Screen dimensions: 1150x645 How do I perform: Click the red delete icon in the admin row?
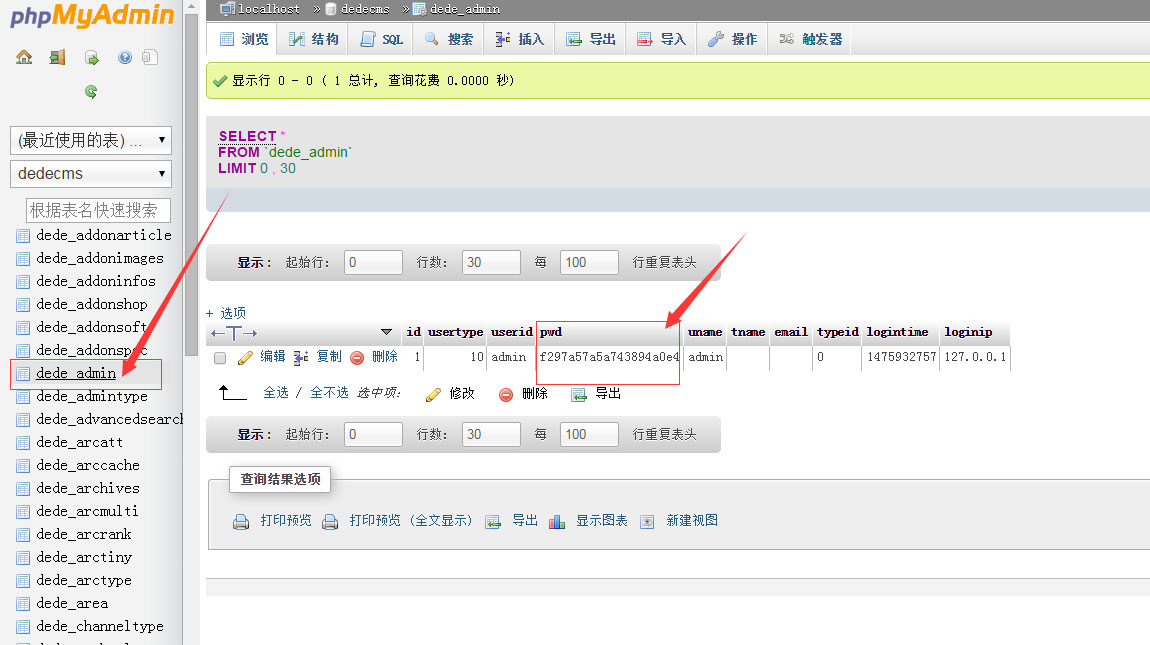tap(357, 357)
